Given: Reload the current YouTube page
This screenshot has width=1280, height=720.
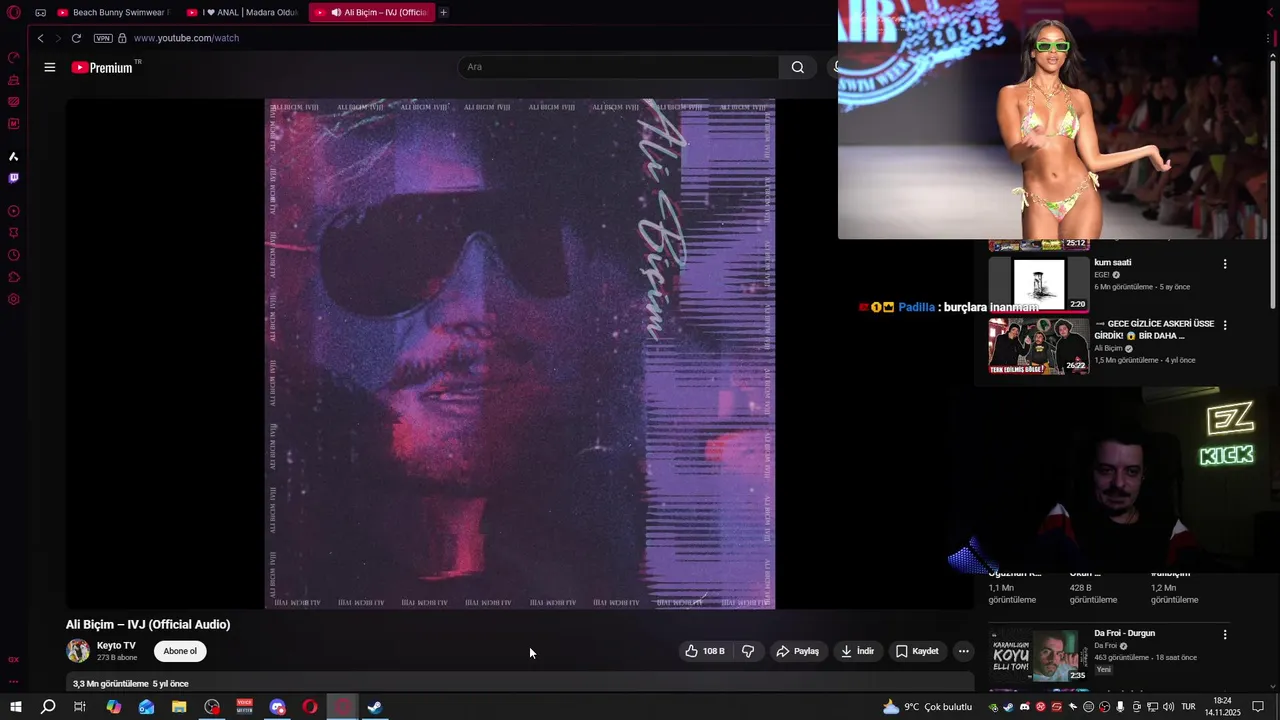Looking at the screenshot, I should (x=76, y=38).
